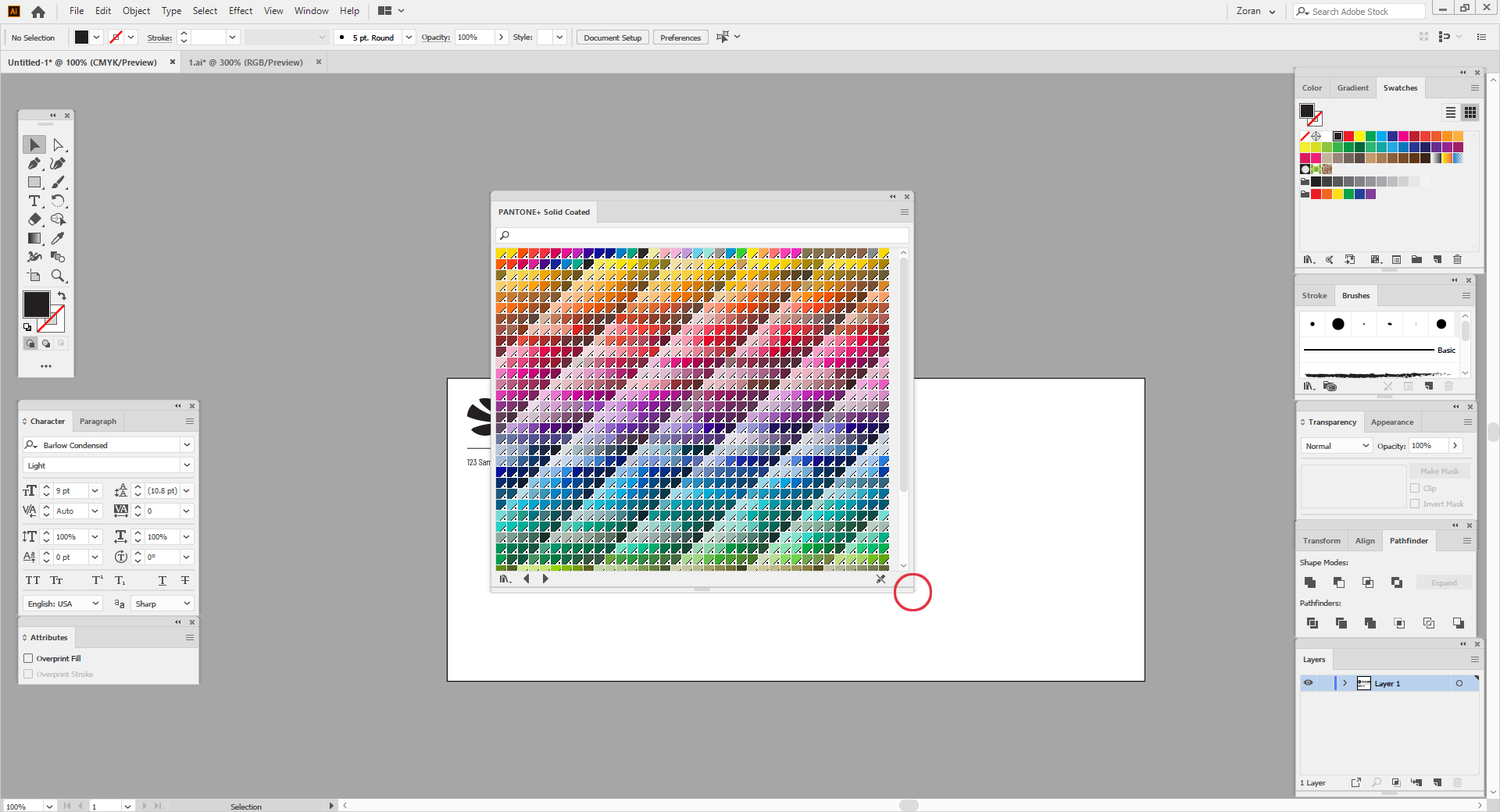
Task: Select the Paintbrush tool
Action: tap(58, 182)
